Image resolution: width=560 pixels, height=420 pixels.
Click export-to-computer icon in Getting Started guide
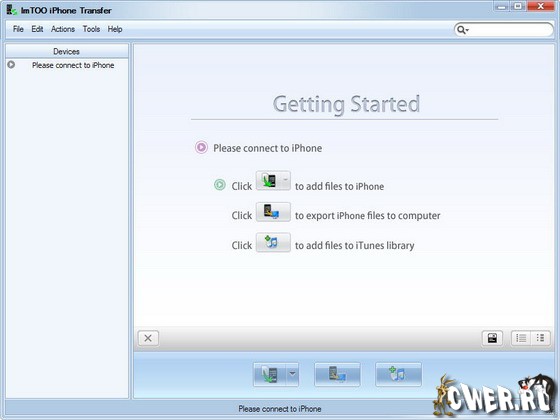click(x=273, y=212)
